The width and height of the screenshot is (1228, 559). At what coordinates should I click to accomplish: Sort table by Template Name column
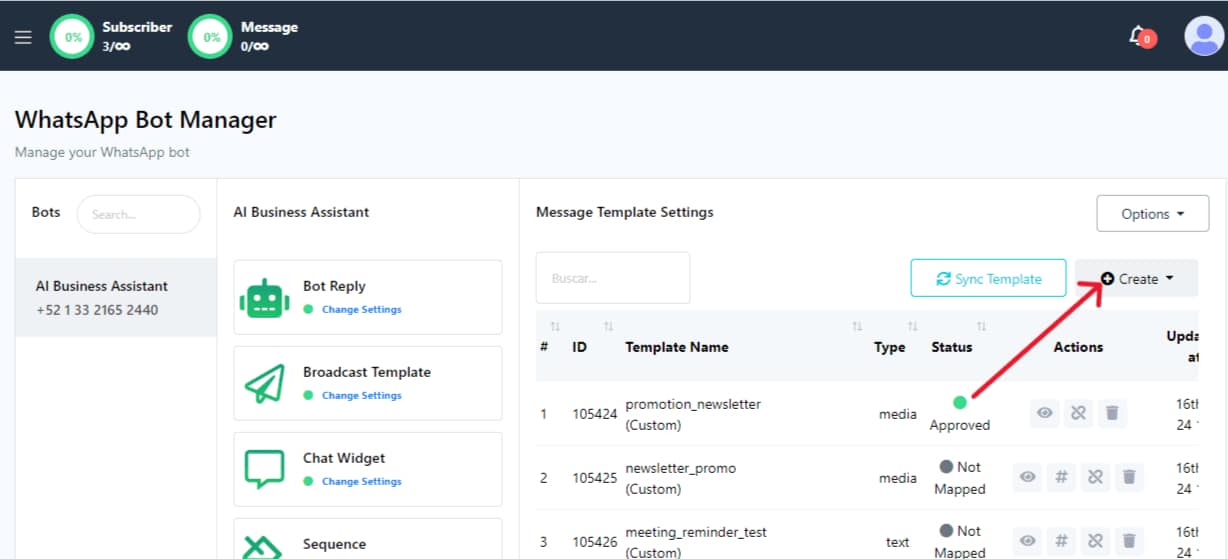(x=676, y=347)
